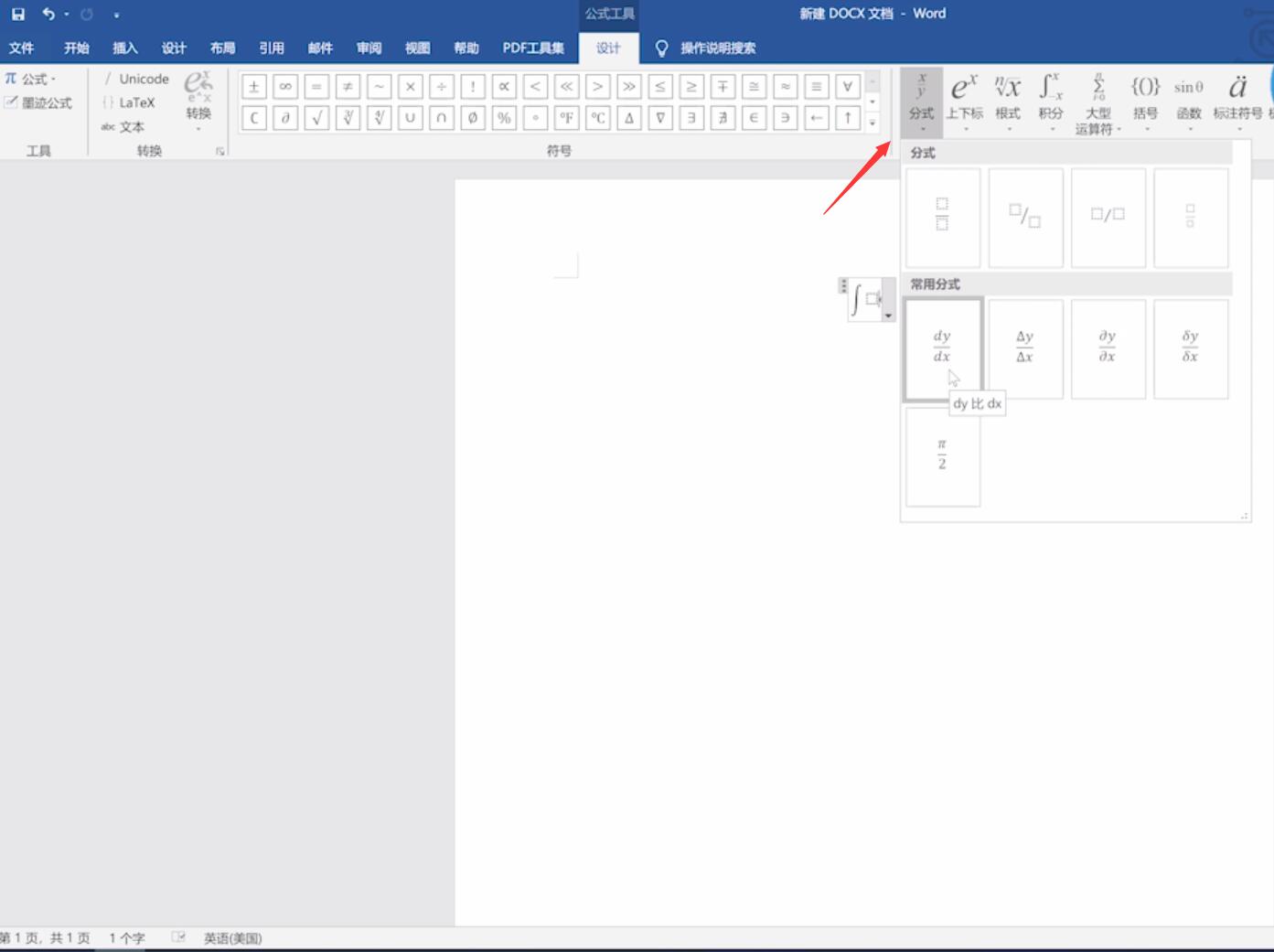Select LaTeX conversion format
The height and width of the screenshot is (952, 1274).
[x=129, y=102]
